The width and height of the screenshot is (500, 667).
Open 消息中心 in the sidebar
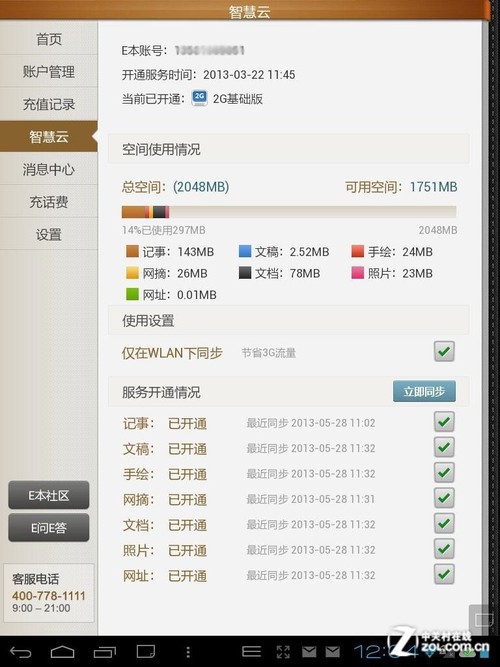[49, 169]
